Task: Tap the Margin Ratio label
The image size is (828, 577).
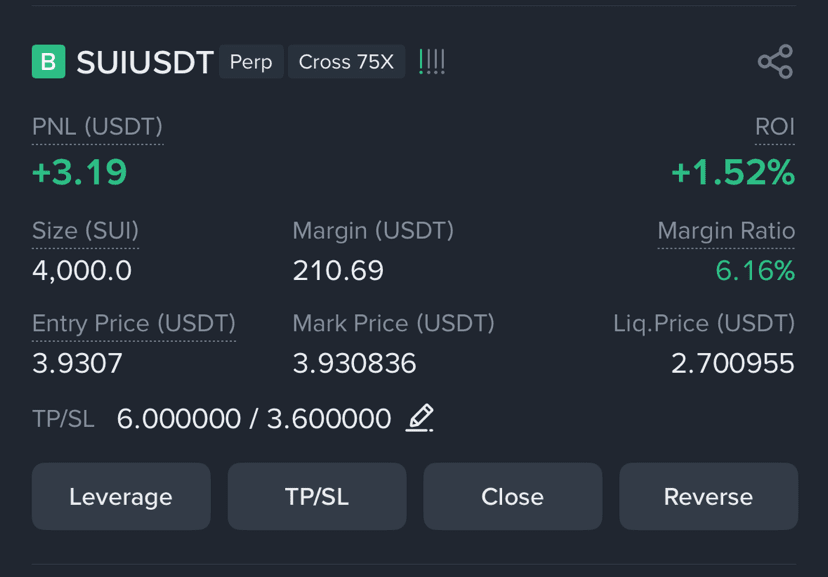Action: point(726,231)
